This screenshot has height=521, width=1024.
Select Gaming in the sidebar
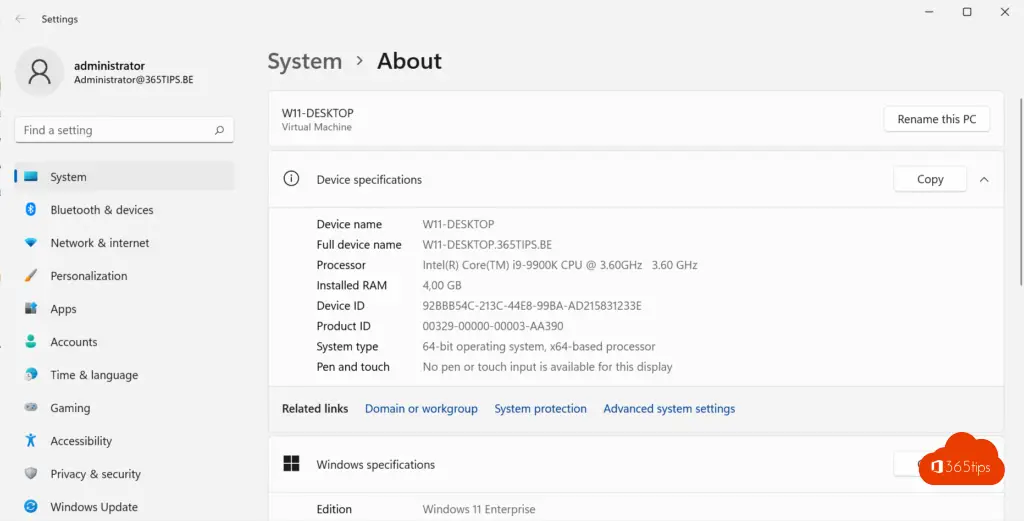point(124,407)
